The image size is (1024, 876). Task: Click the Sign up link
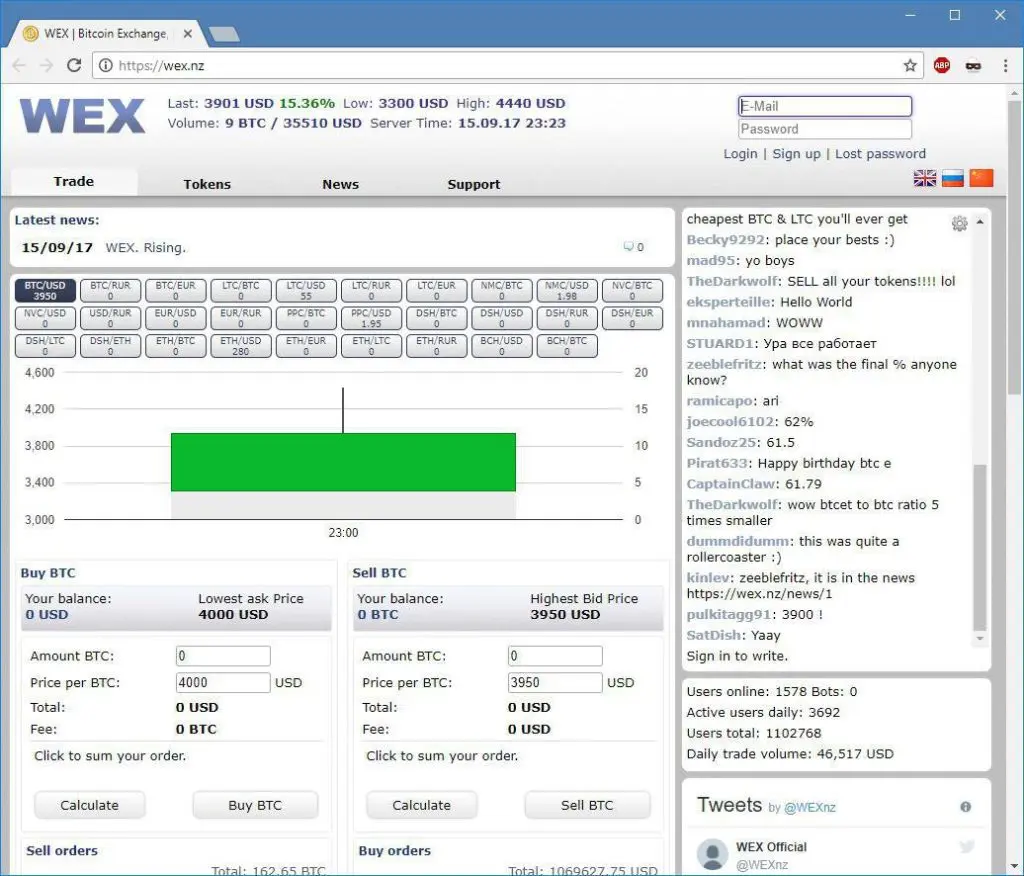click(796, 154)
